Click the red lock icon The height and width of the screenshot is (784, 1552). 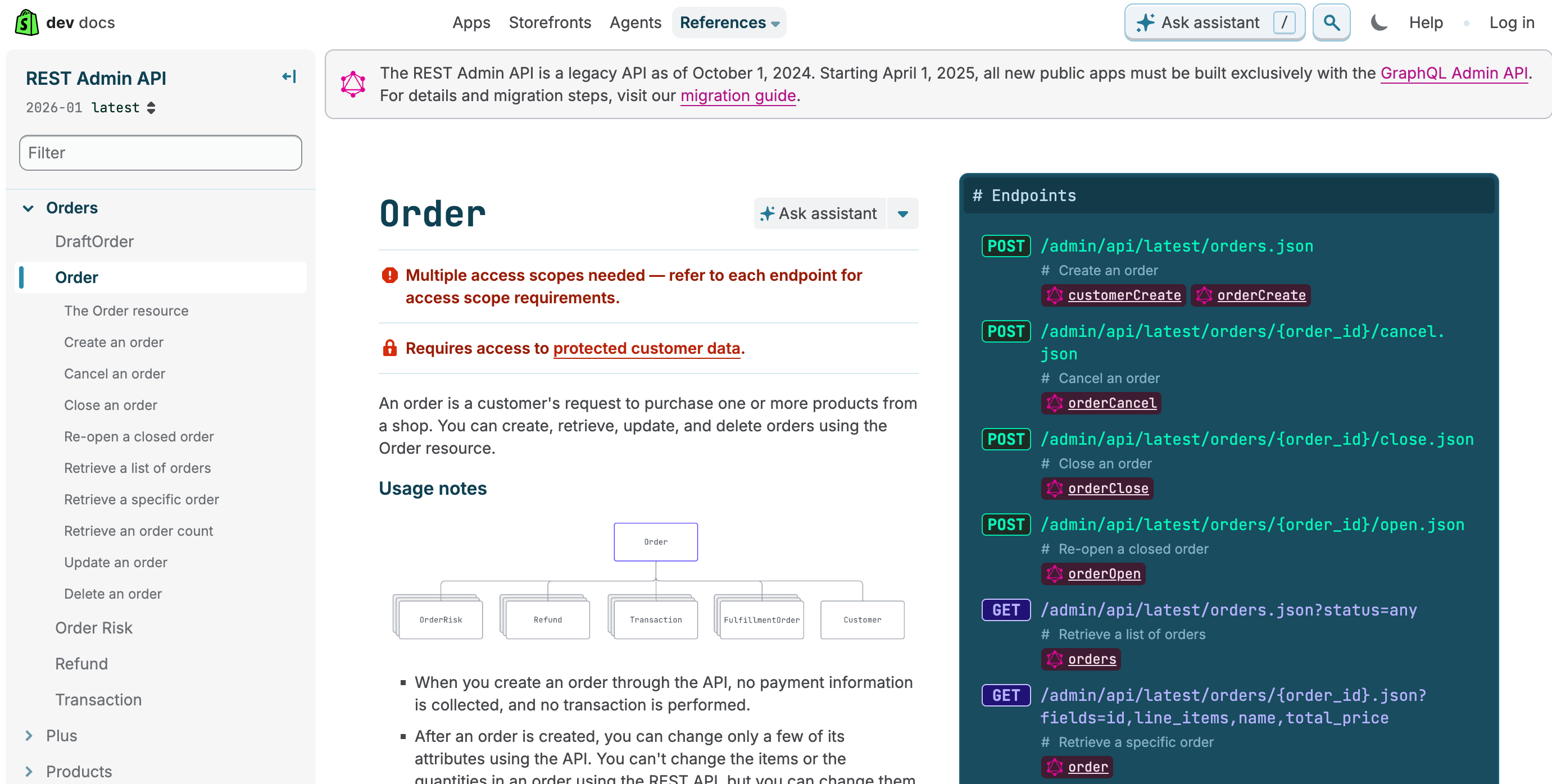pos(390,348)
